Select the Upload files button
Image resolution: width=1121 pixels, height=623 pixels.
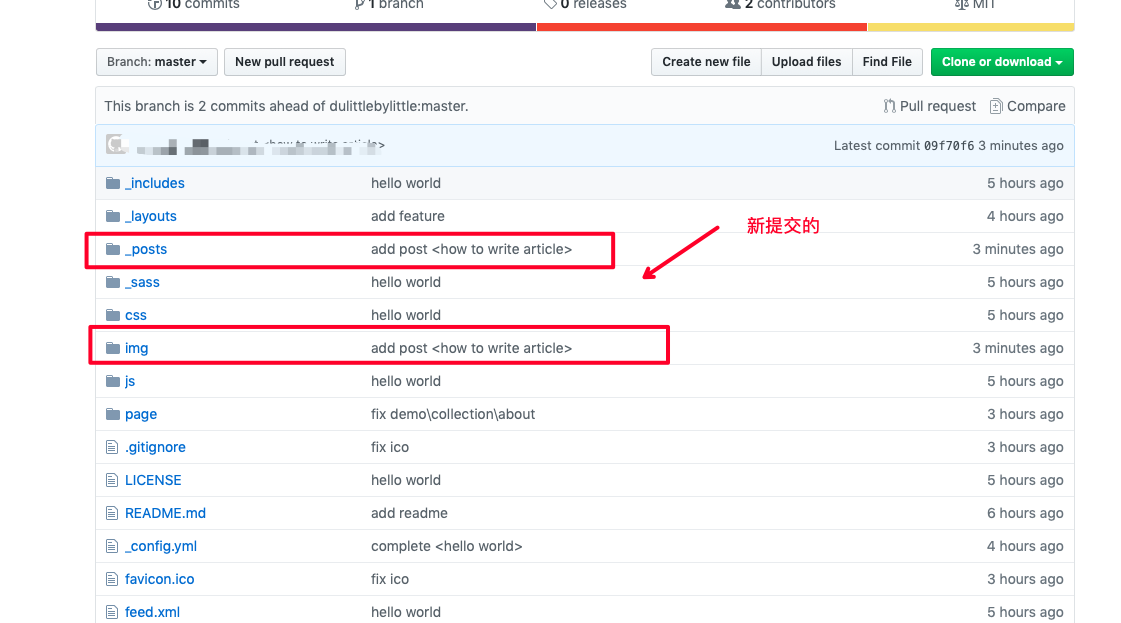tap(806, 62)
